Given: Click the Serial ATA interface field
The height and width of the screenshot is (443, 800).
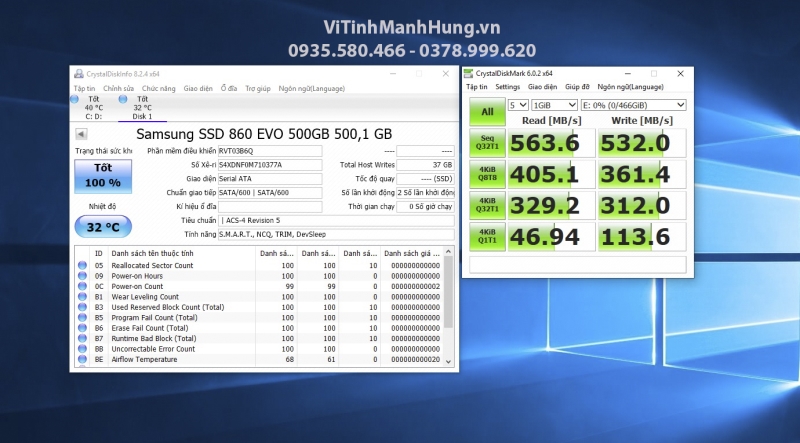Looking at the screenshot, I should [270, 179].
